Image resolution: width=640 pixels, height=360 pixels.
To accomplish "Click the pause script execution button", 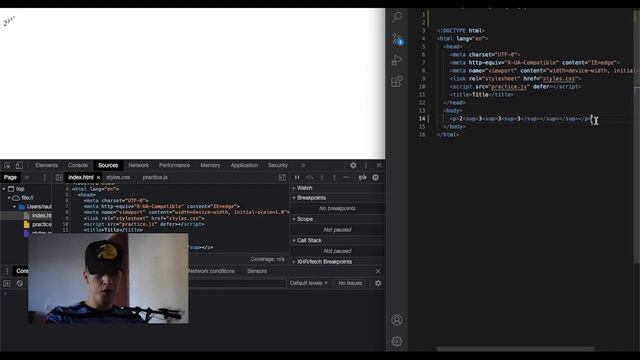I will (x=297, y=178).
